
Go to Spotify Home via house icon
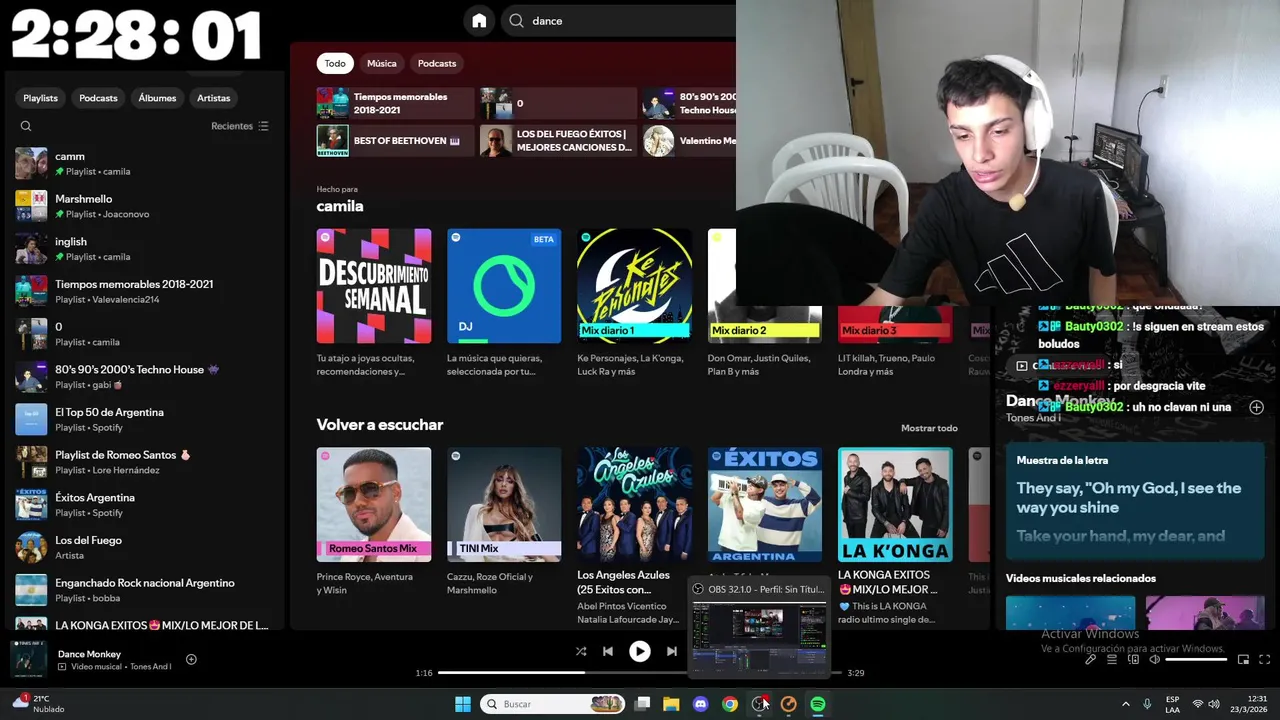[479, 21]
